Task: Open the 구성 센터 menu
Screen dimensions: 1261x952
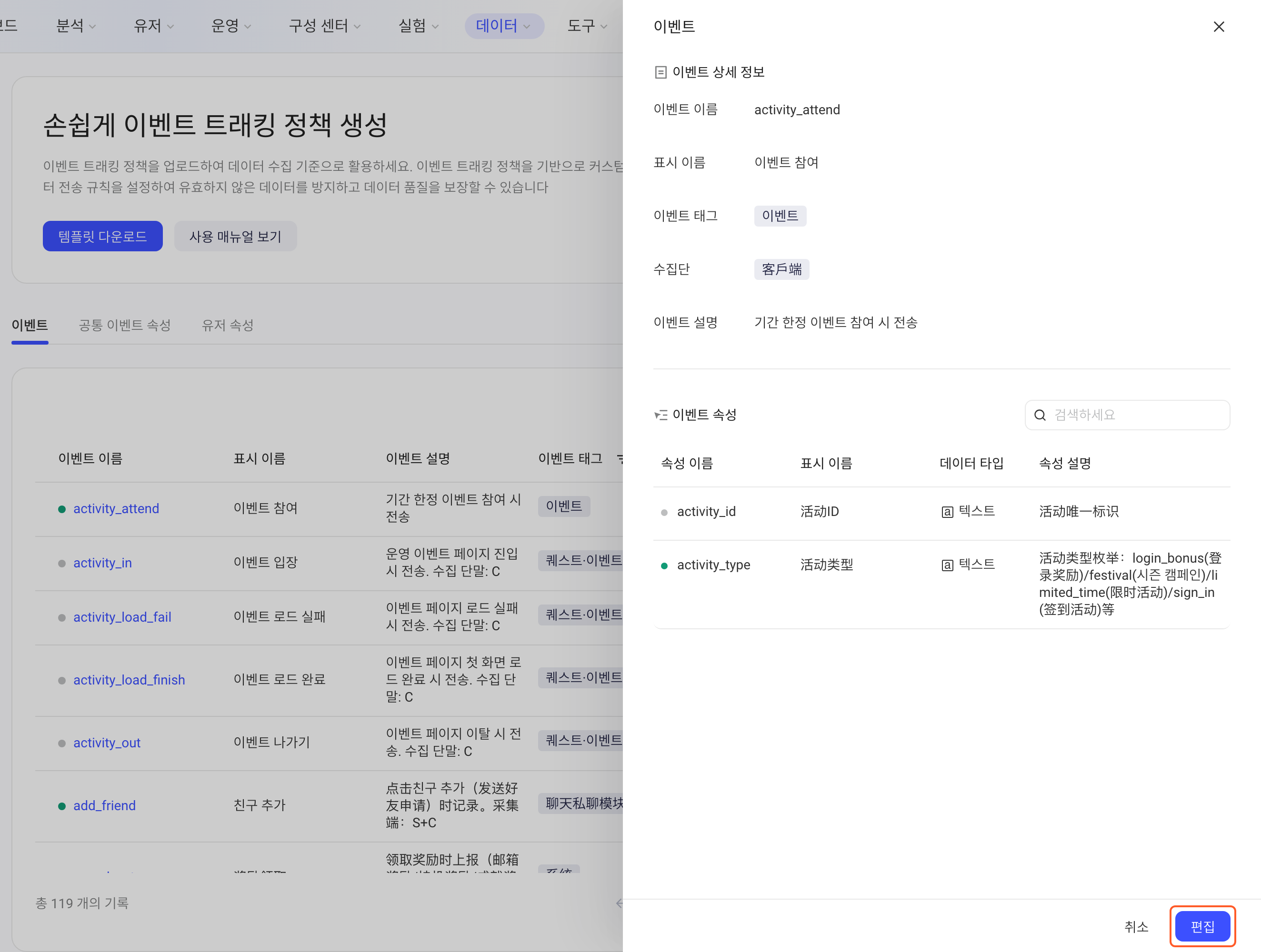Action: click(x=324, y=26)
